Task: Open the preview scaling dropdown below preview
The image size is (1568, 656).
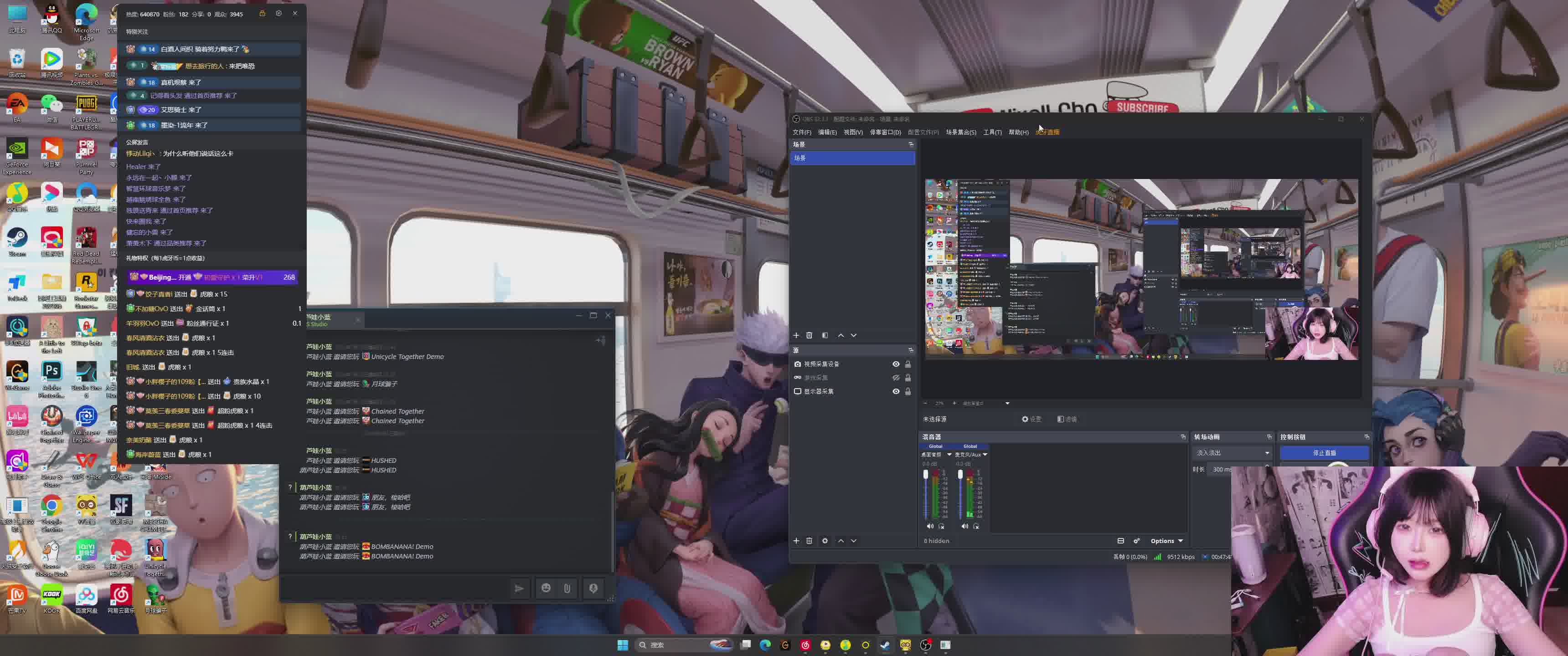Action: point(987,404)
